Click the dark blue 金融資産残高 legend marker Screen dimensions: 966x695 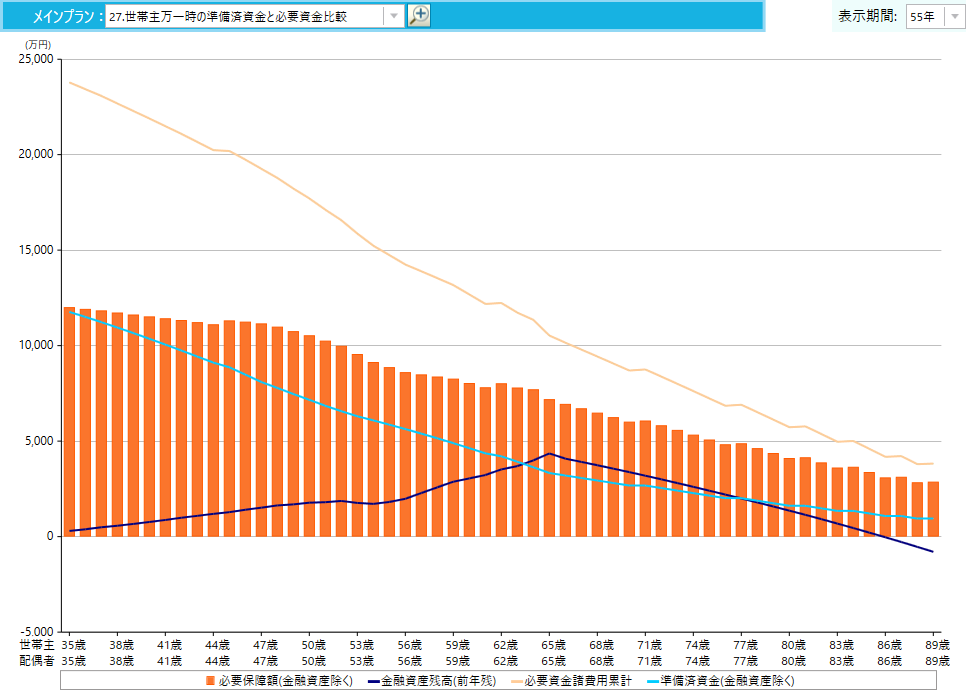374,681
